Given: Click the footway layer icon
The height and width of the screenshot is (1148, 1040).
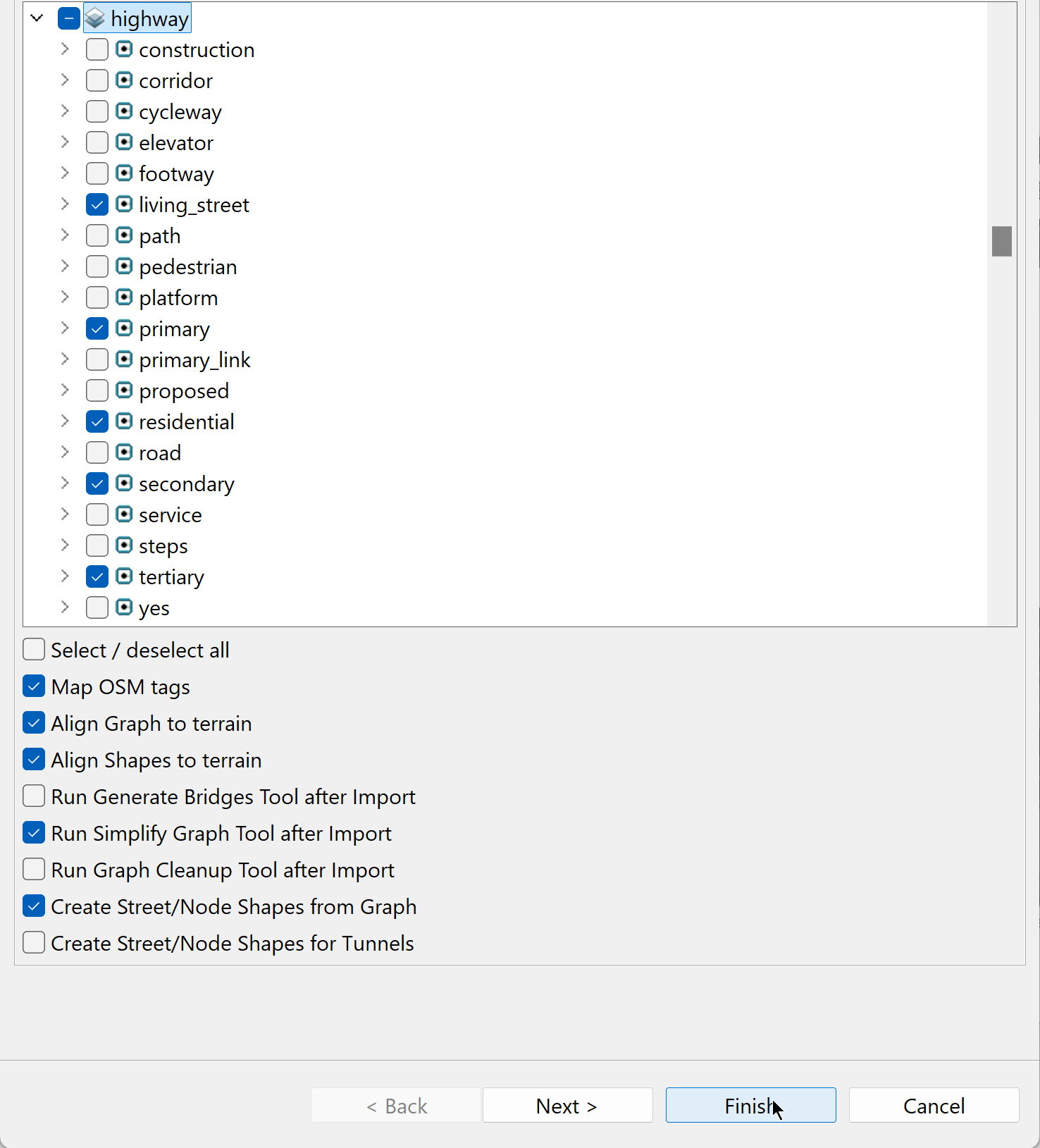Looking at the screenshot, I should (x=124, y=173).
